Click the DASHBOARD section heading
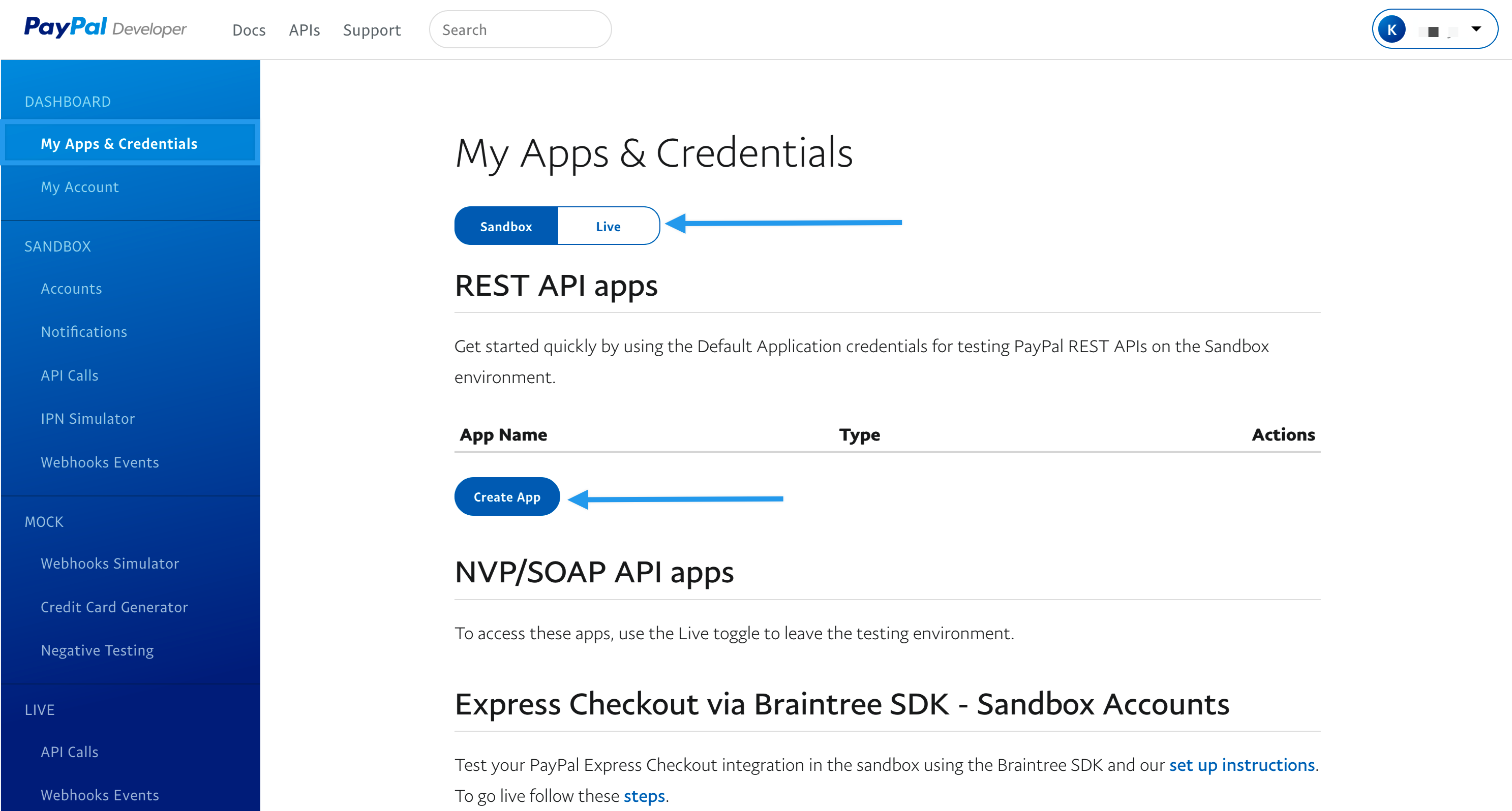This screenshot has height=811, width=1512. (x=68, y=101)
